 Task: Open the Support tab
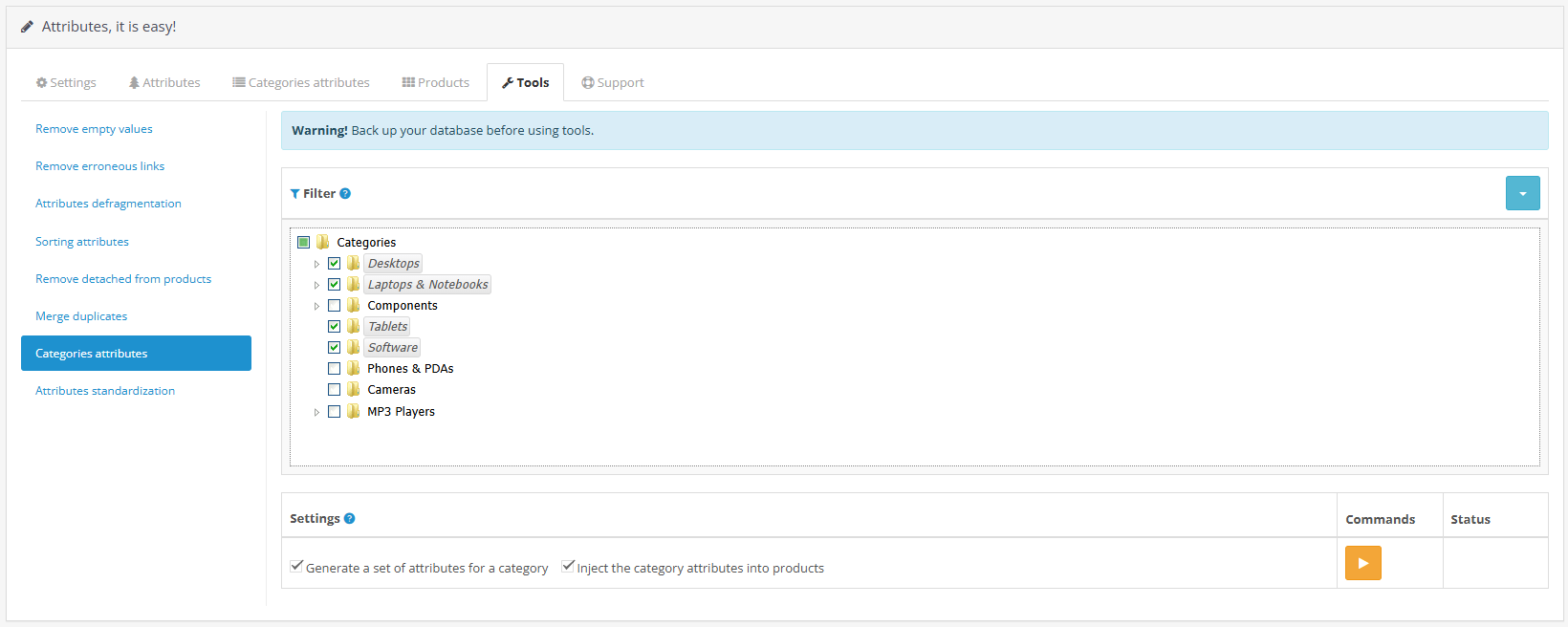pyautogui.click(x=613, y=82)
